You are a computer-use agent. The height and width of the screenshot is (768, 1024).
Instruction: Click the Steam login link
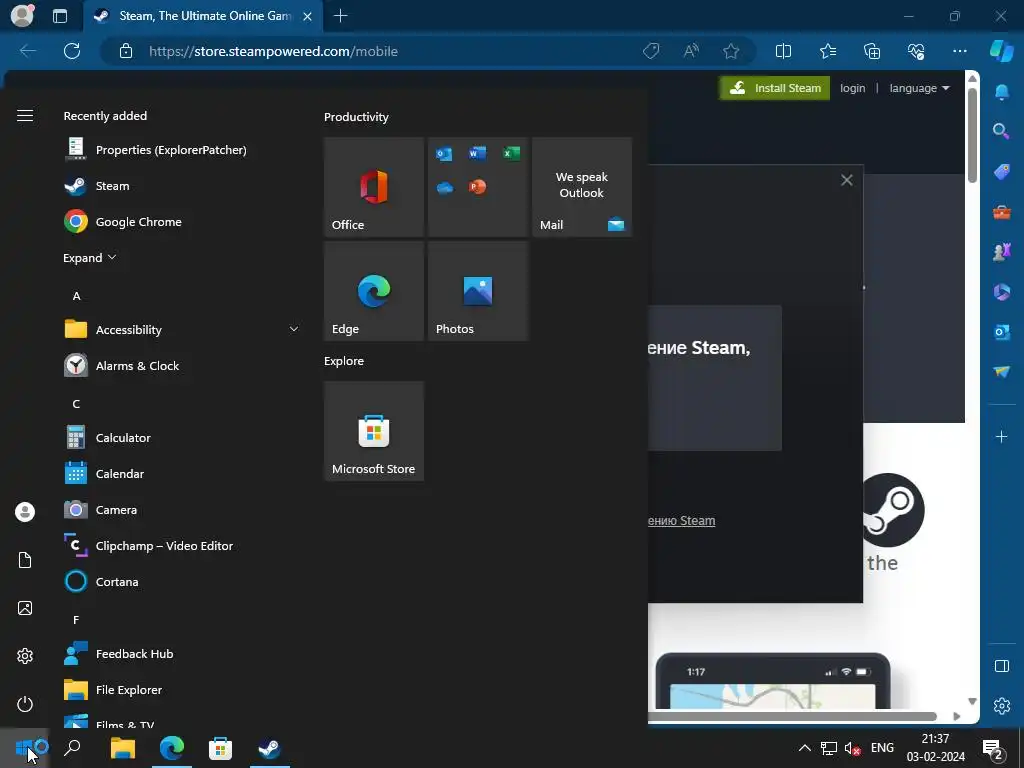click(x=852, y=88)
